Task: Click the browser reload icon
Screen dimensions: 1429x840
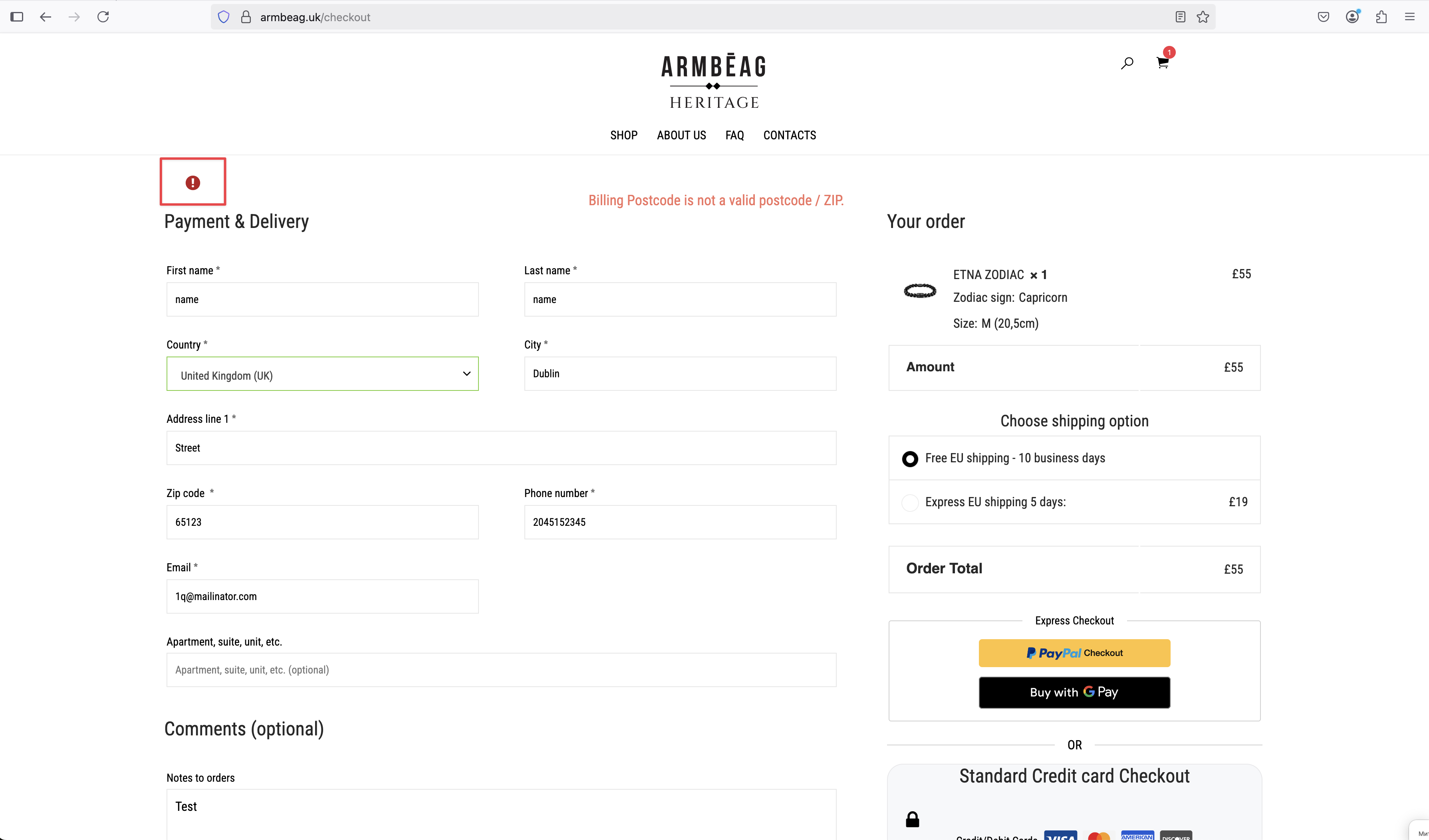Action: tap(103, 17)
